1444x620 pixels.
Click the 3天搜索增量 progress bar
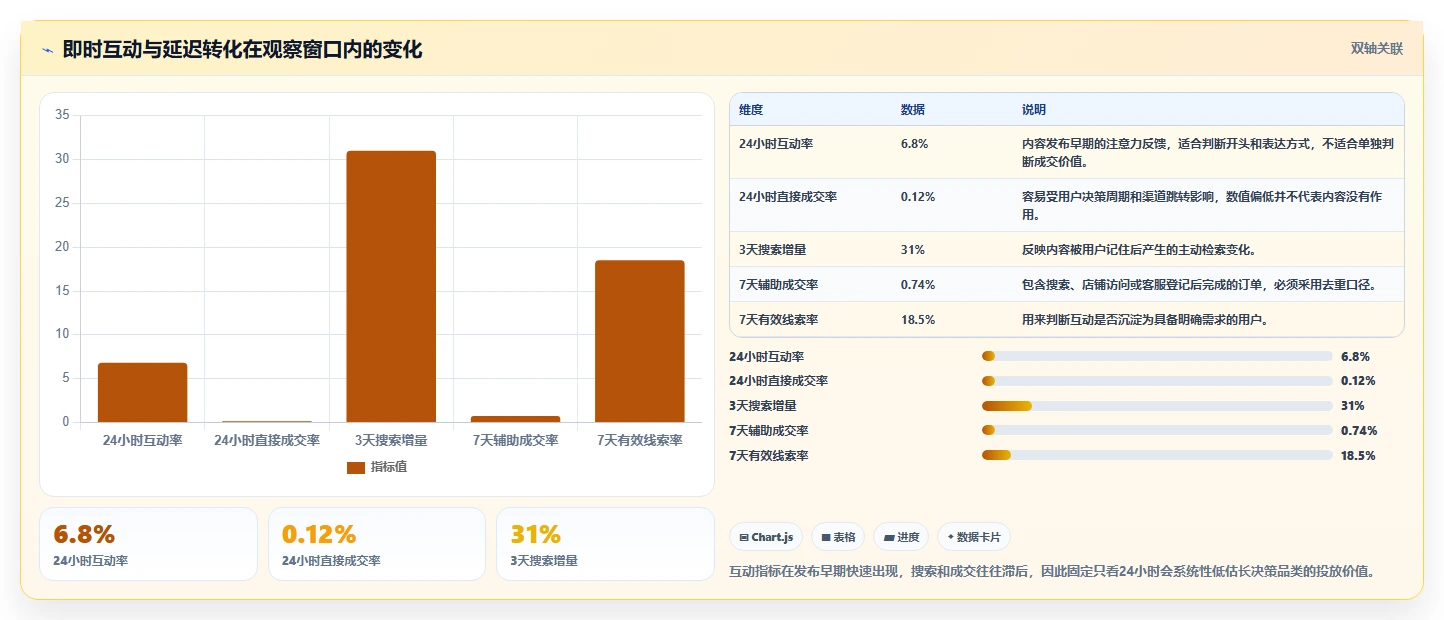coord(1157,406)
